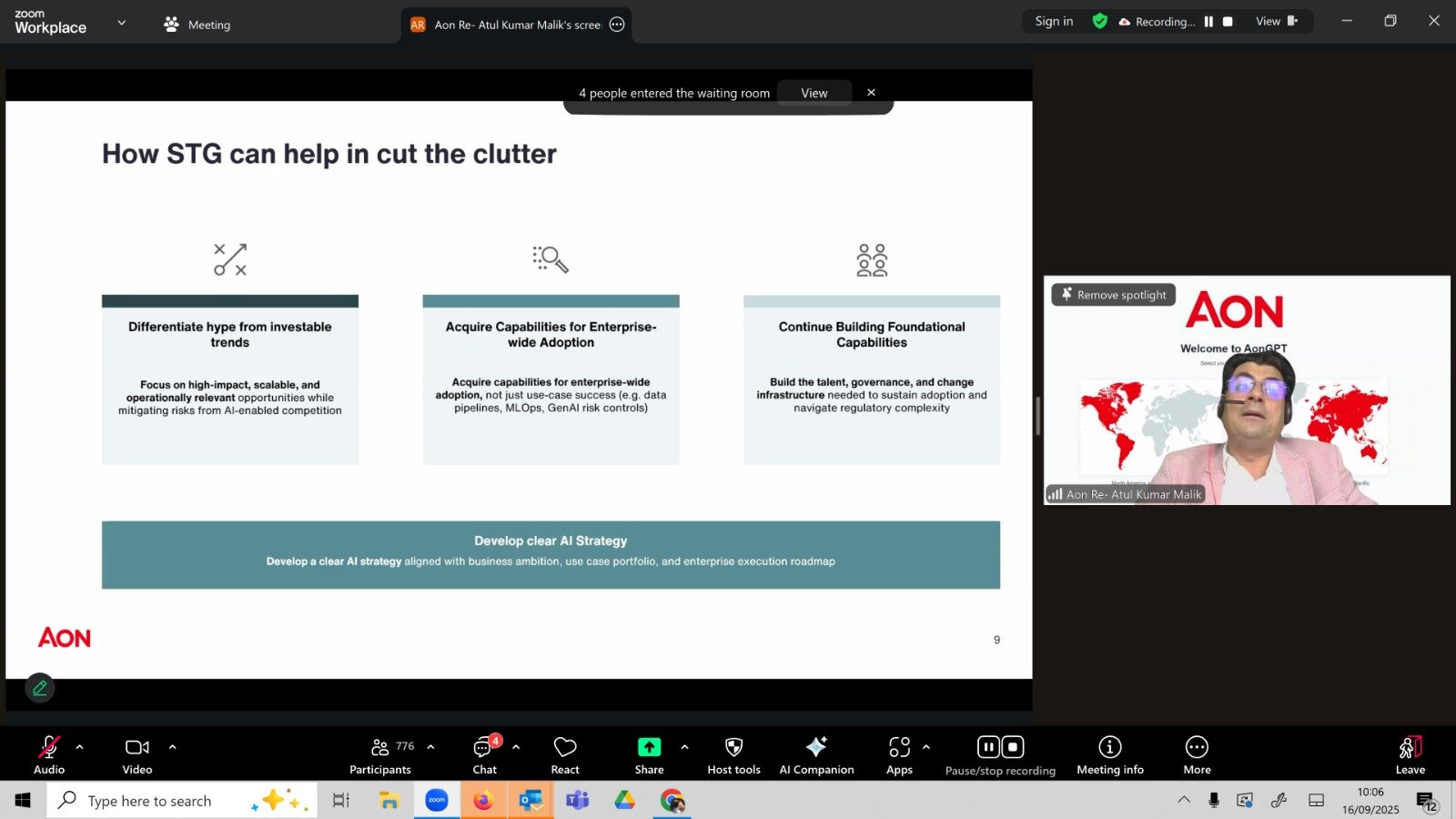Click Remove spotlight on the video
This screenshot has height=819, width=1456.
[1114, 295]
